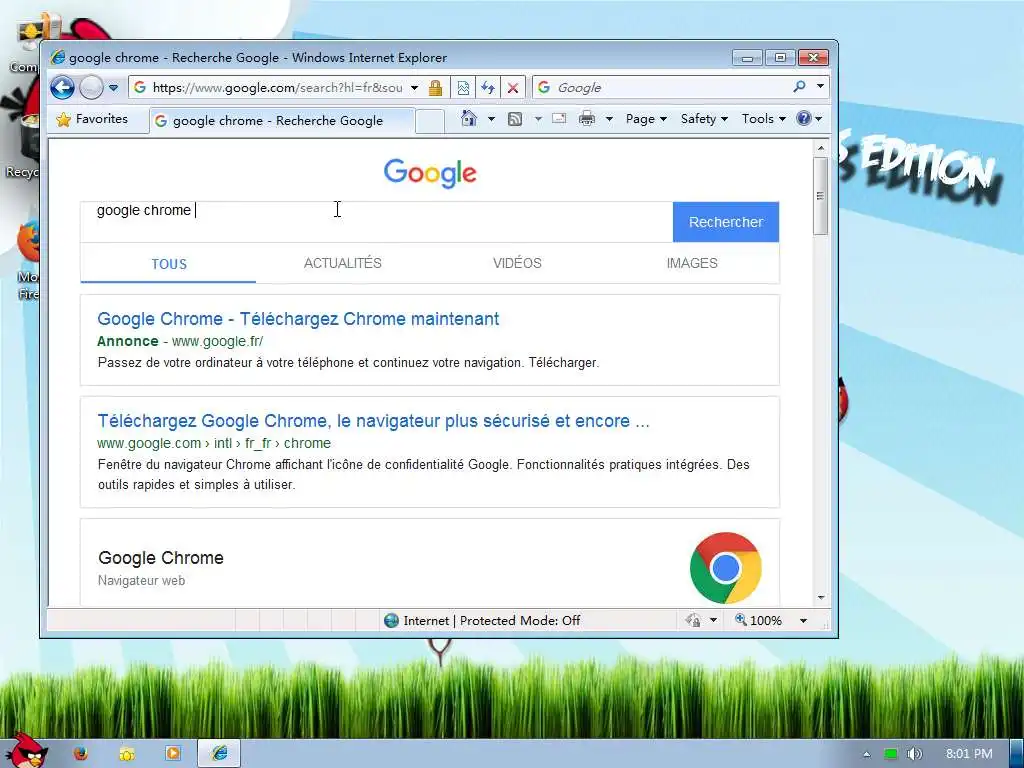Screen dimensions: 1024x768
Task: Open Téléchargez Google Chrome, le navigateur link
Action: coord(374,421)
